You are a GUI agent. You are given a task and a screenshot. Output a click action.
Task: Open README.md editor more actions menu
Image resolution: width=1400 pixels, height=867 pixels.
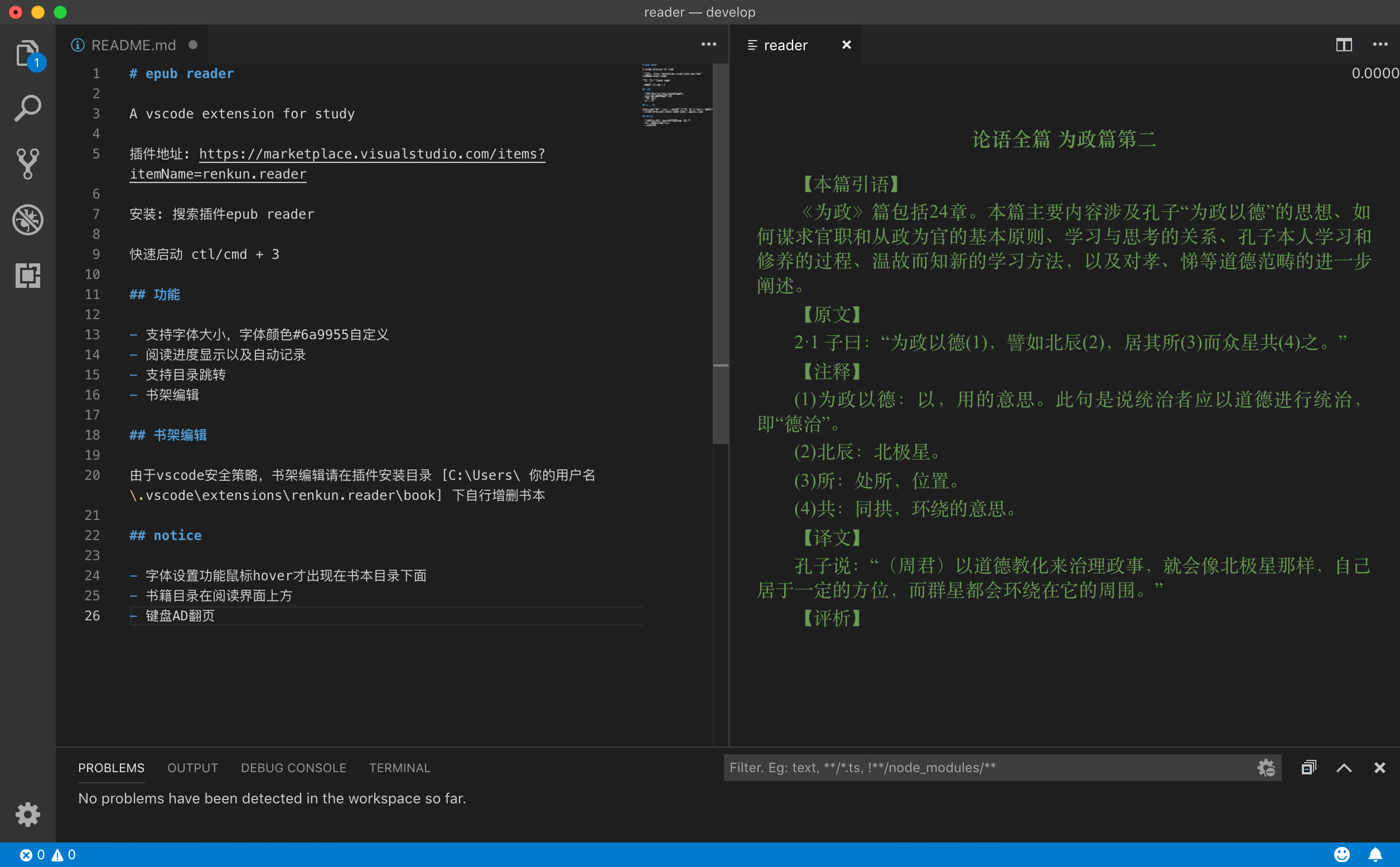708,44
